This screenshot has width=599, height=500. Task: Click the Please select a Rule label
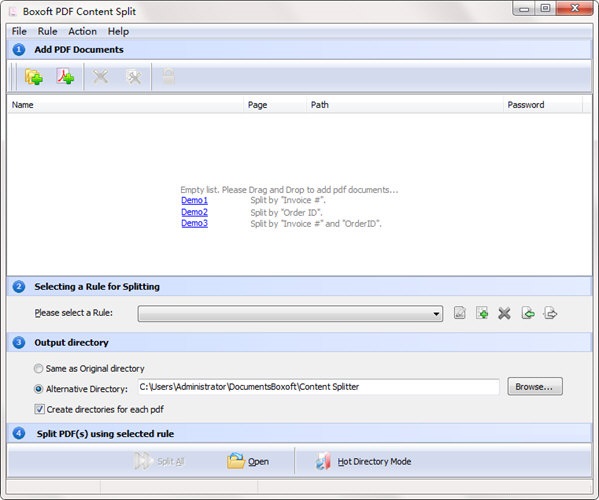[x=73, y=313]
